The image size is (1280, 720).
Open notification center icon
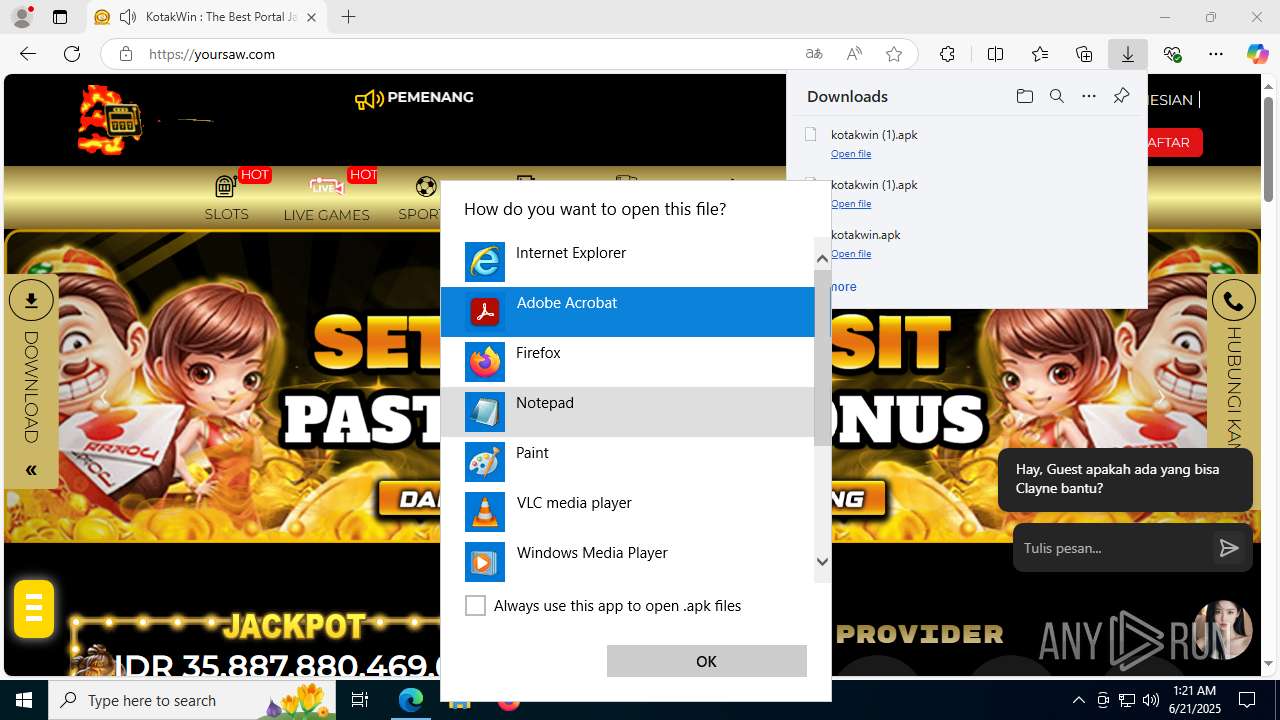1247,700
